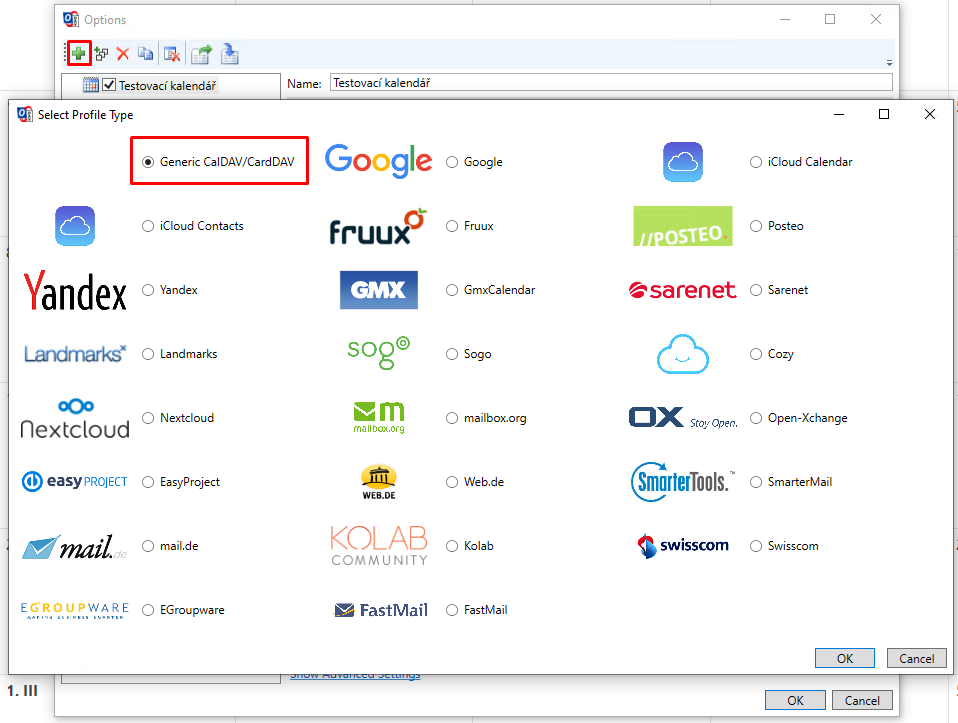Click the iCloud Contacts cloud logo
The height and width of the screenshot is (723, 958).
[x=75, y=226]
